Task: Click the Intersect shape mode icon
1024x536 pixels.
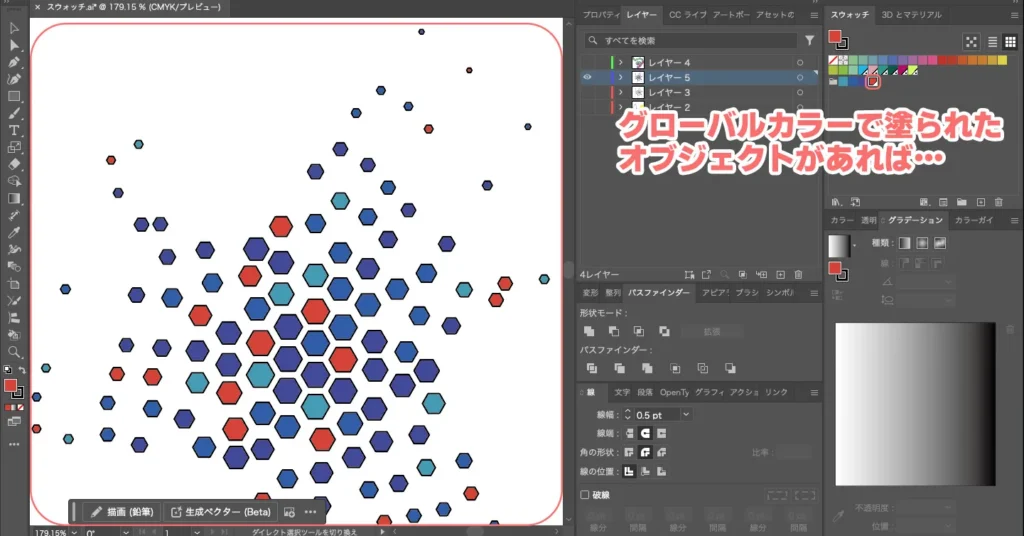Action: (639, 331)
